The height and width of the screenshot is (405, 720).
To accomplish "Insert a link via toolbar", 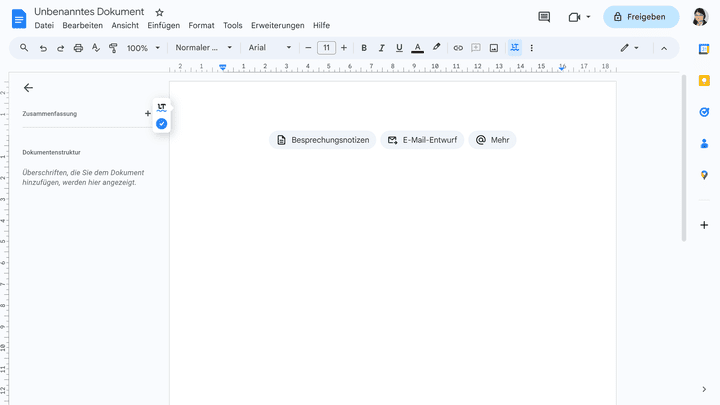I will 458,48.
